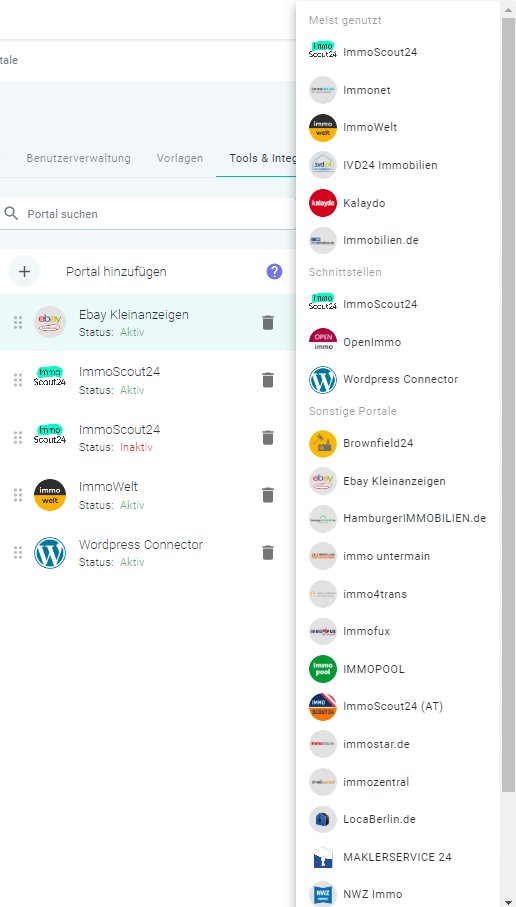Click the search magnifier icon
The height and width of the screenshot is (907, 516).
point(11,213)
